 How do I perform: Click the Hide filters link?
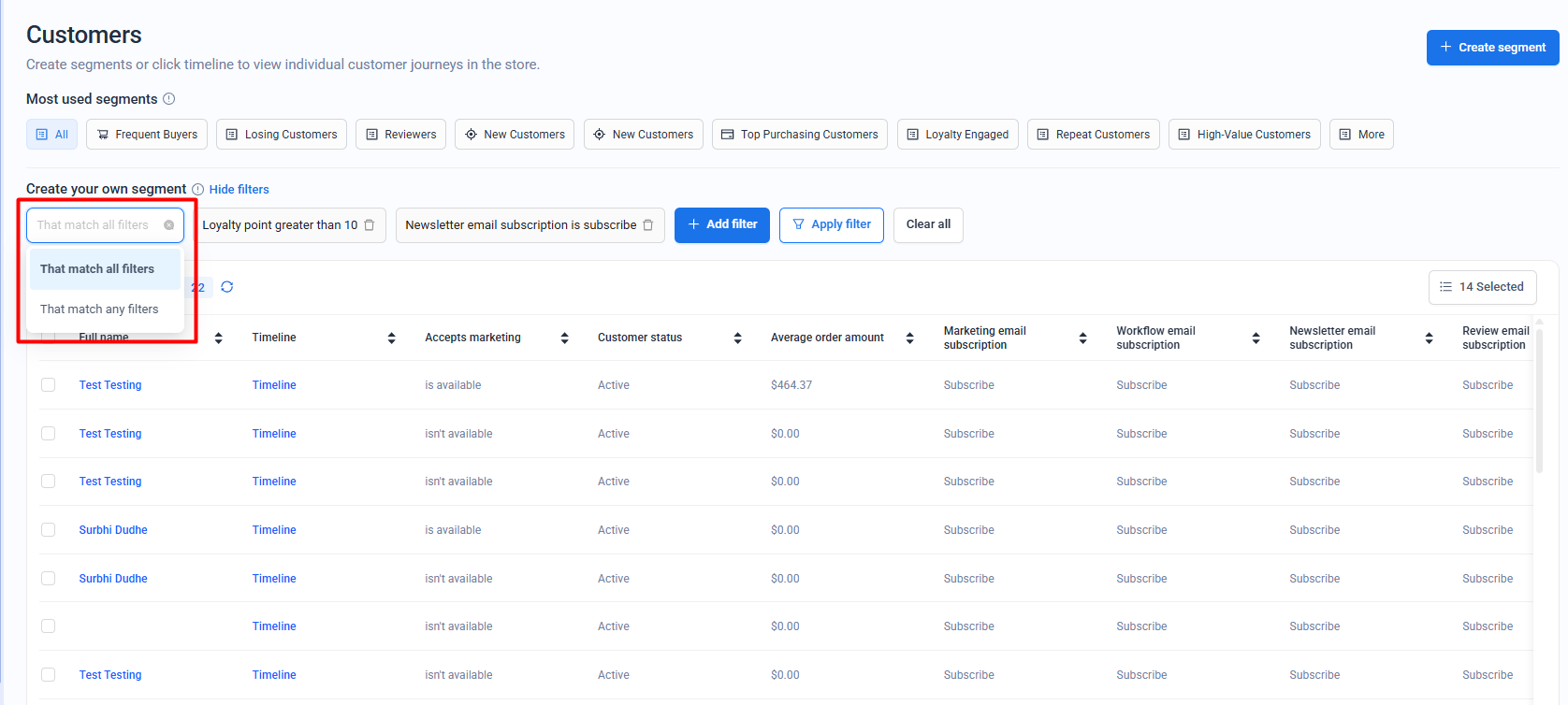tap(239, 190)
